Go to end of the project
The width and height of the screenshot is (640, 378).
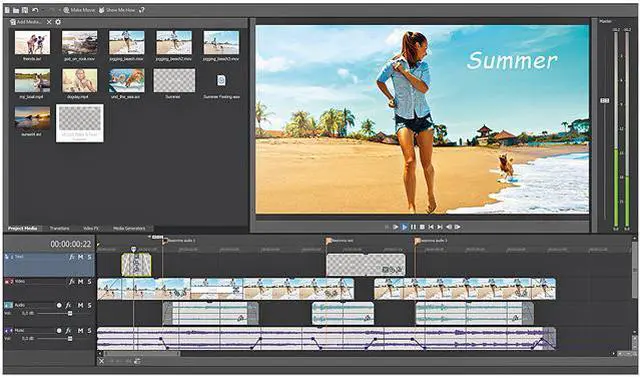[x=440, y=227]
